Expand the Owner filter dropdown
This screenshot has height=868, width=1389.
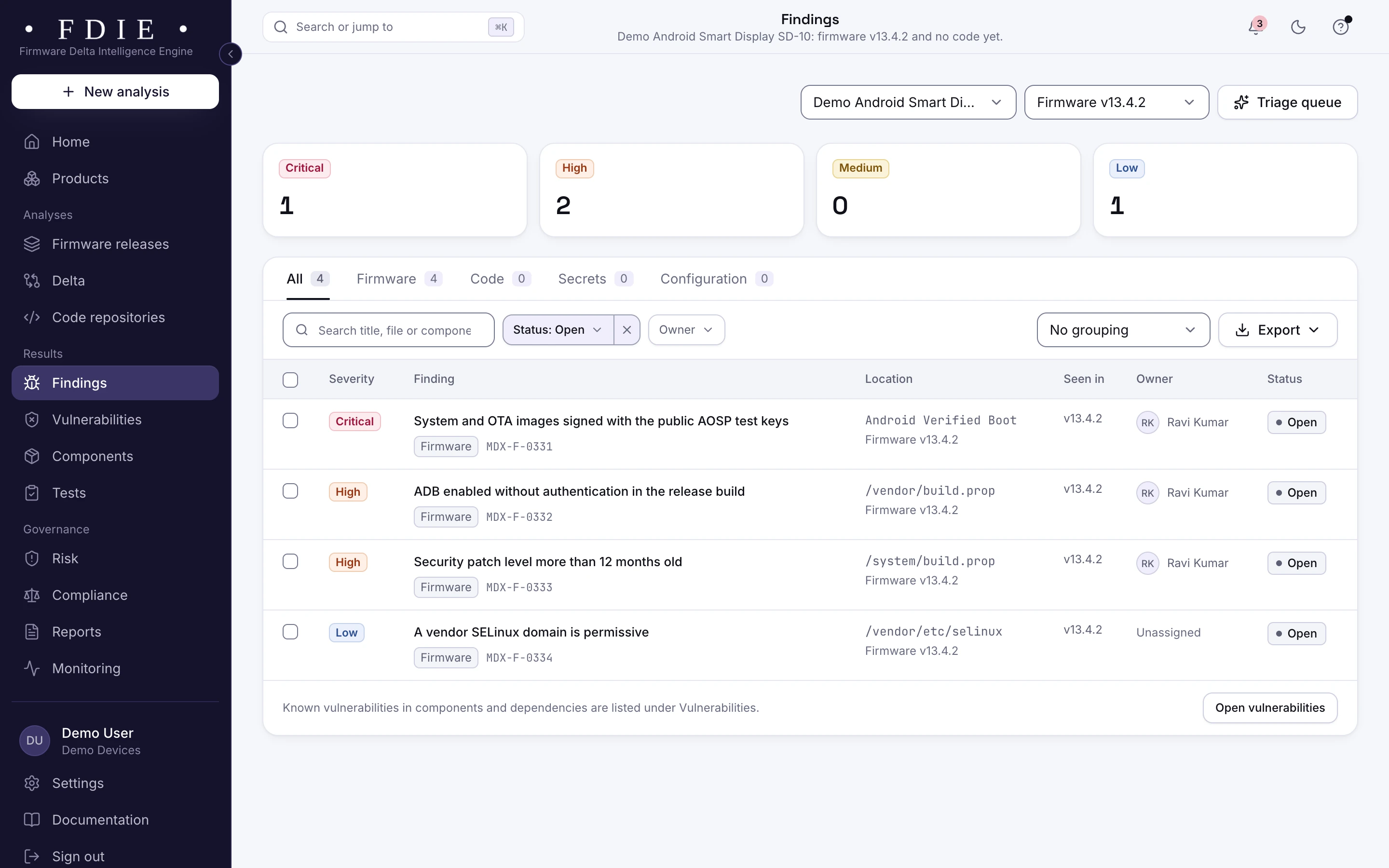coord(686,330)
